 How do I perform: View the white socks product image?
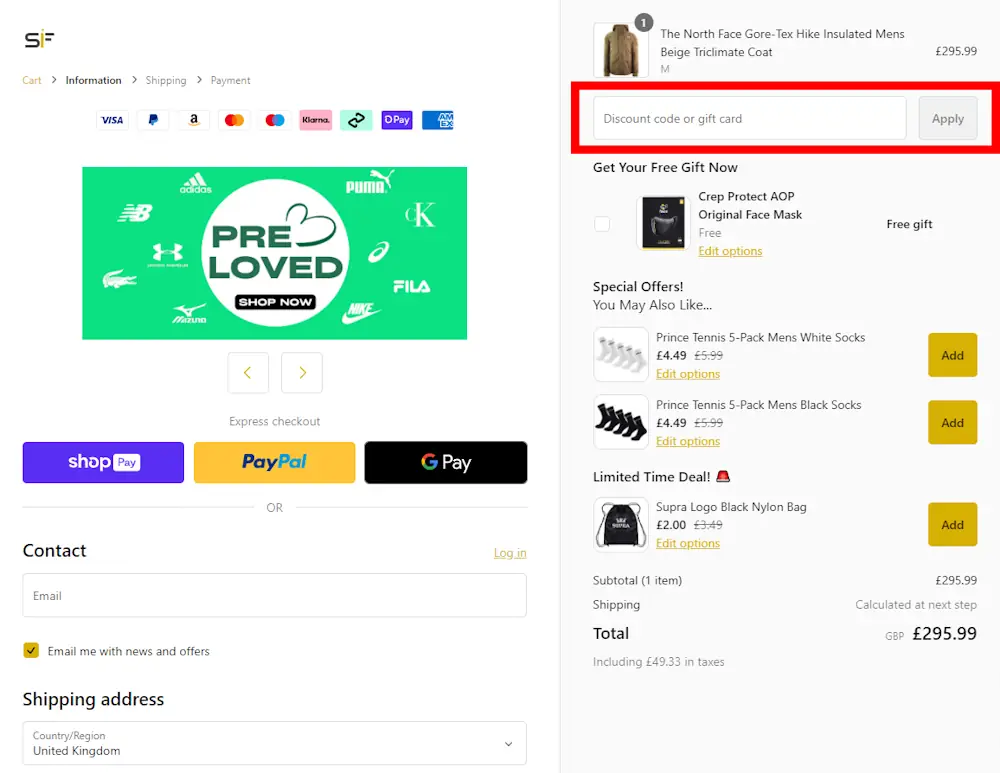click(x=621, y=355)
